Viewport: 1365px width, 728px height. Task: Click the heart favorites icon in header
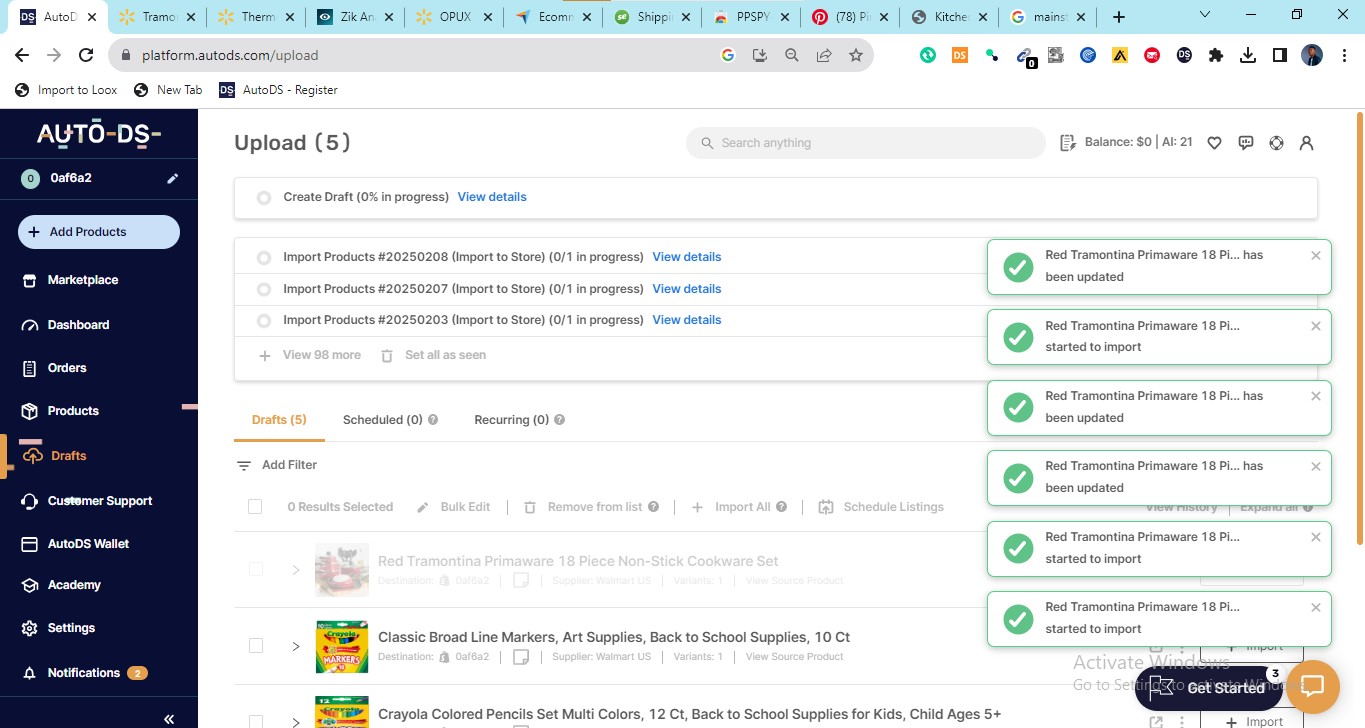[x=1214, y=143]
